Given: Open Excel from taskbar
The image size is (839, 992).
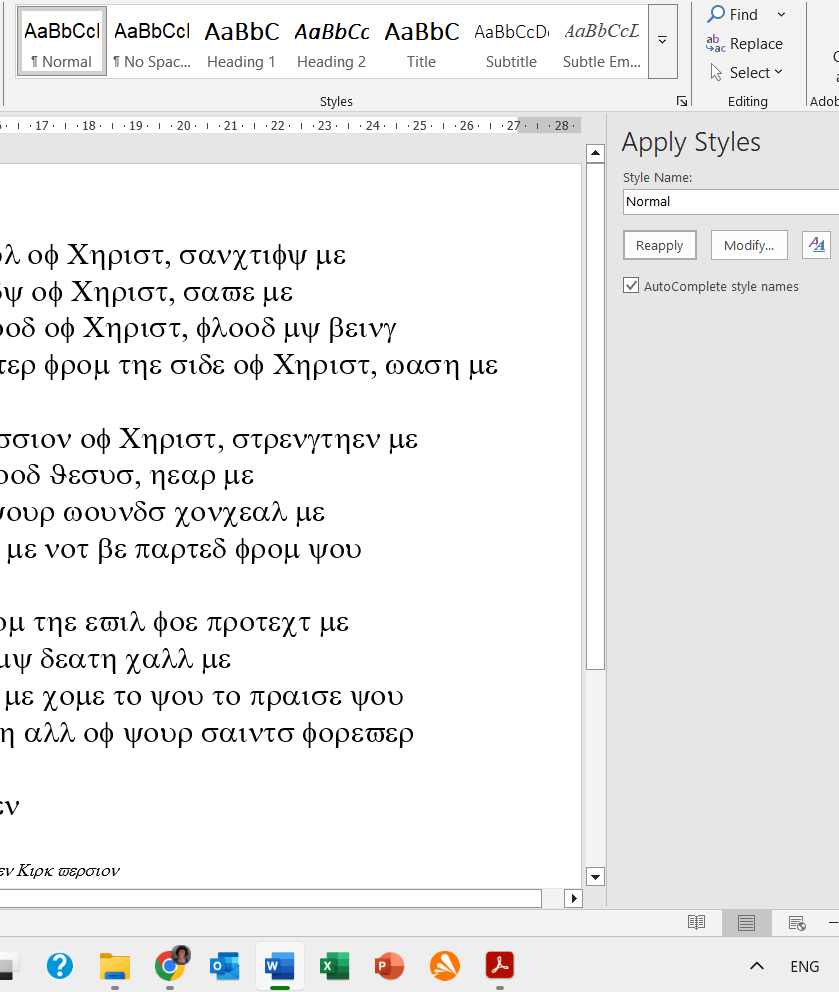Looking at the screenshot, I should point(335,966).
